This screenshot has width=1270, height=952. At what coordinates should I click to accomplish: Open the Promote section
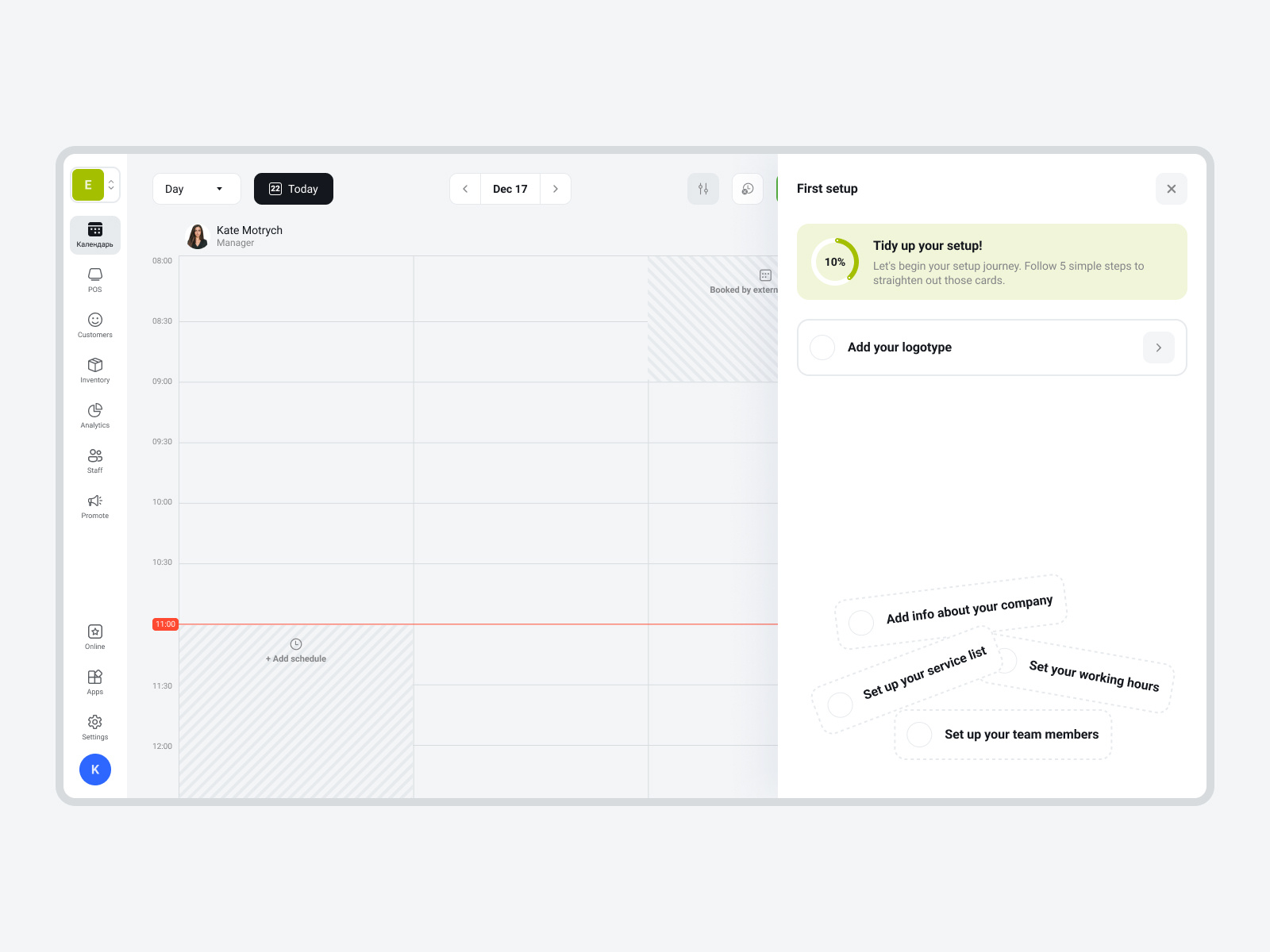pyautogui.click(x=94, y=505)
